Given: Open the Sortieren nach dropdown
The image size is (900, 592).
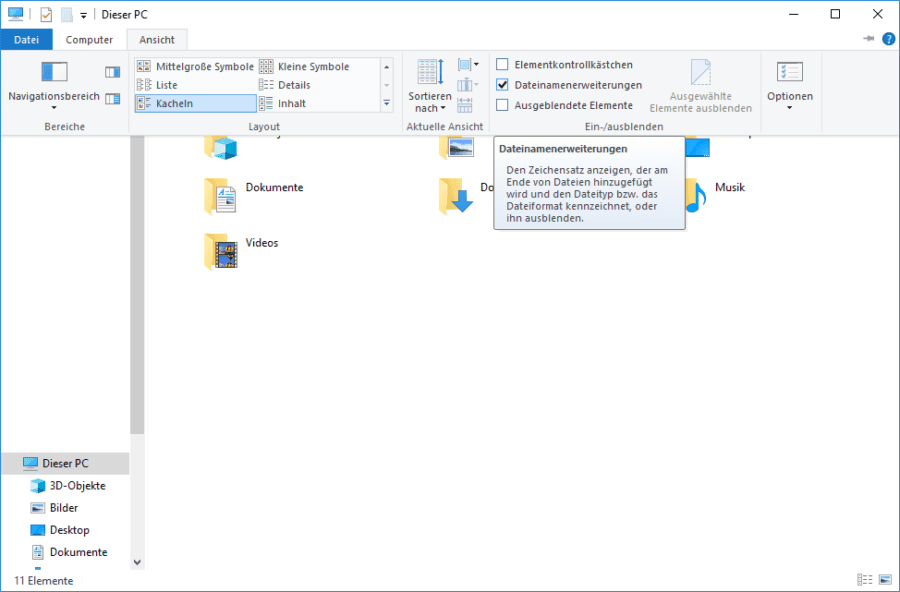Looking at the screenshot, I should 430,86.
